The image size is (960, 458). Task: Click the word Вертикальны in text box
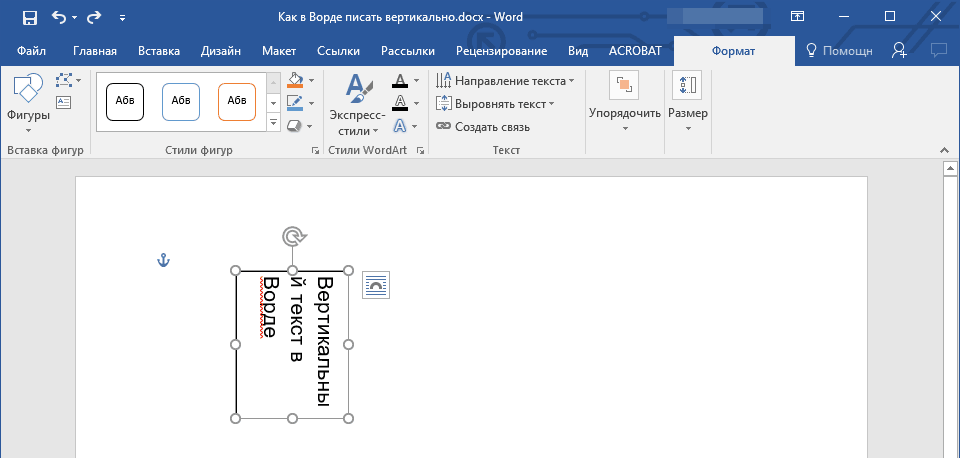point(323,342)
